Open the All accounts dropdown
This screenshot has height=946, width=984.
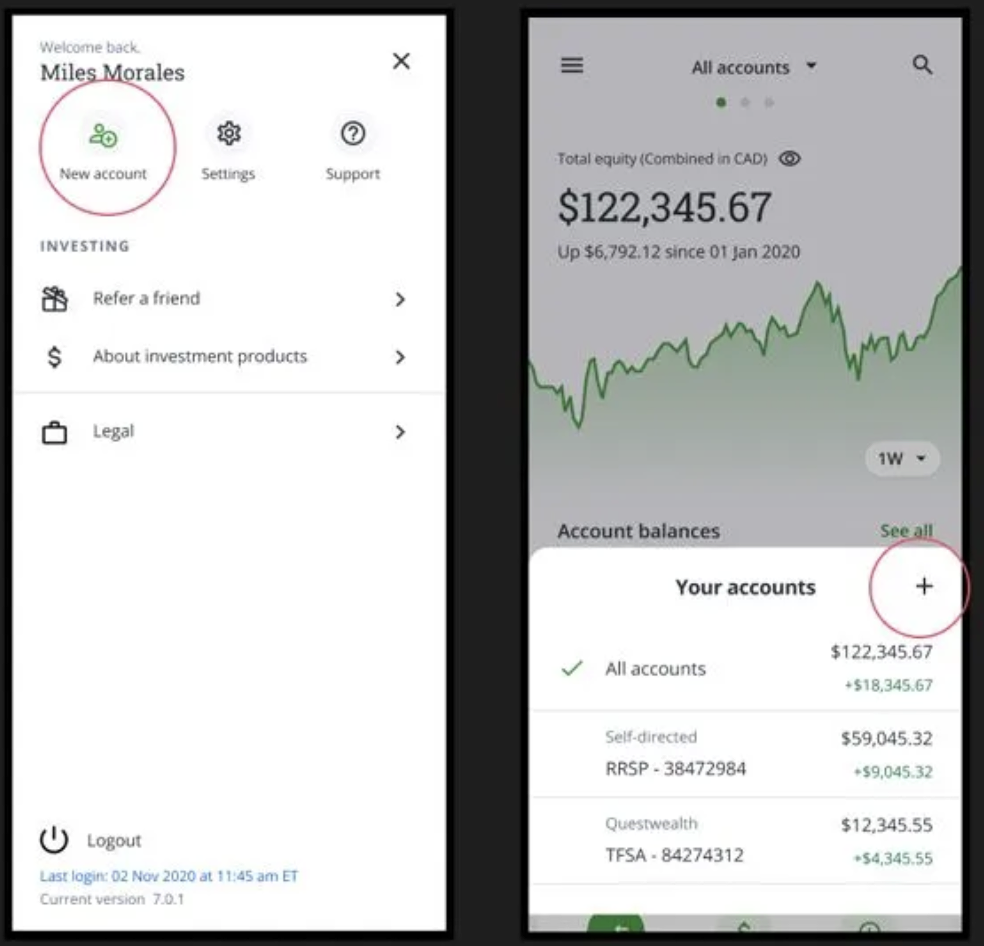(754, 66)
